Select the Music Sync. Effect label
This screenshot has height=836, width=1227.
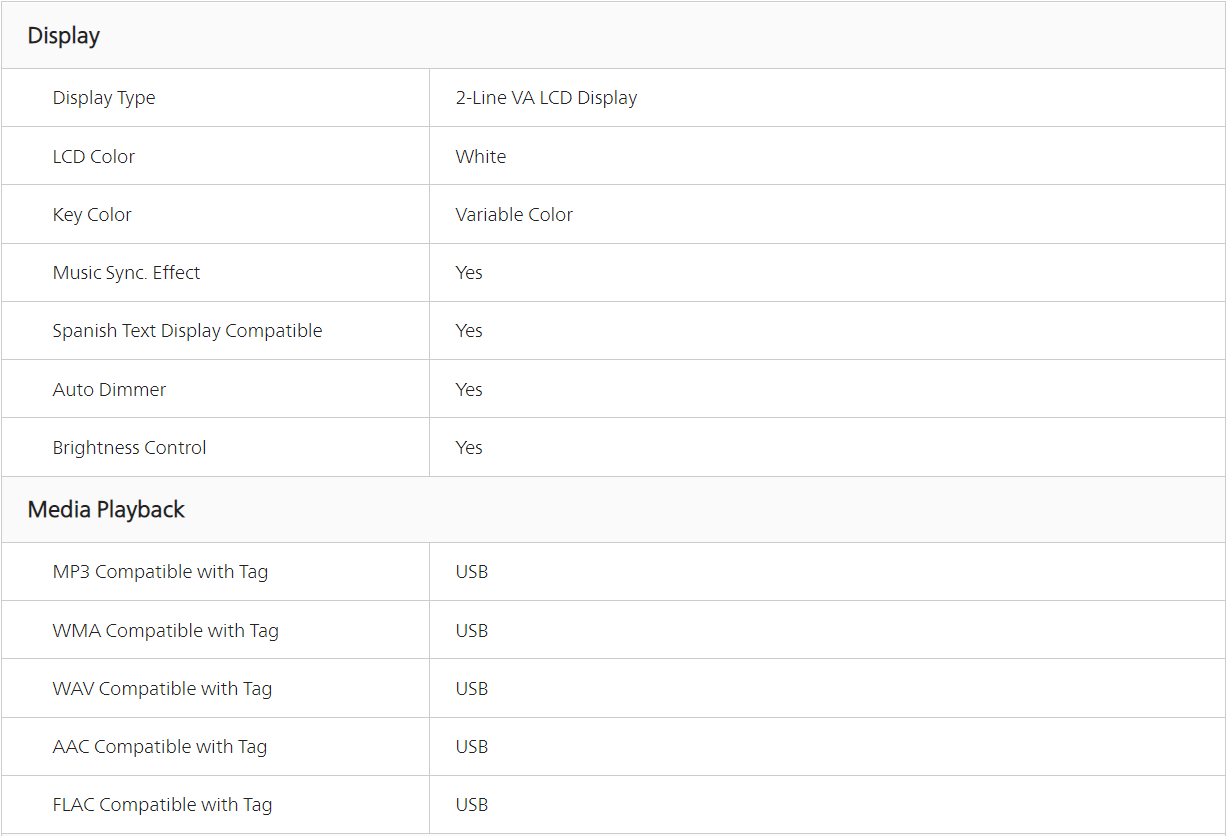(x=126, y=273)
